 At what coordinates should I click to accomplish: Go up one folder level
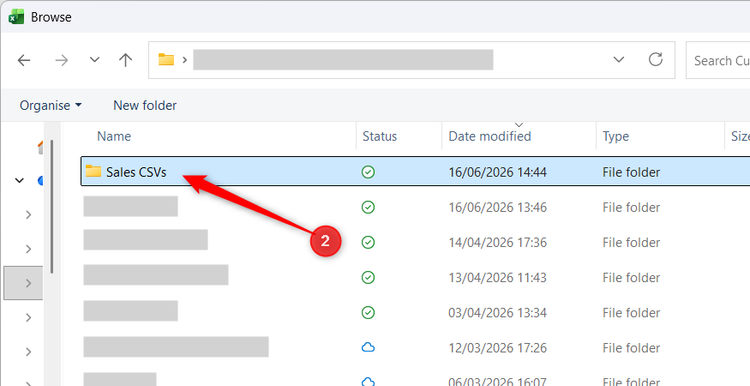click(x=125, y=60)
